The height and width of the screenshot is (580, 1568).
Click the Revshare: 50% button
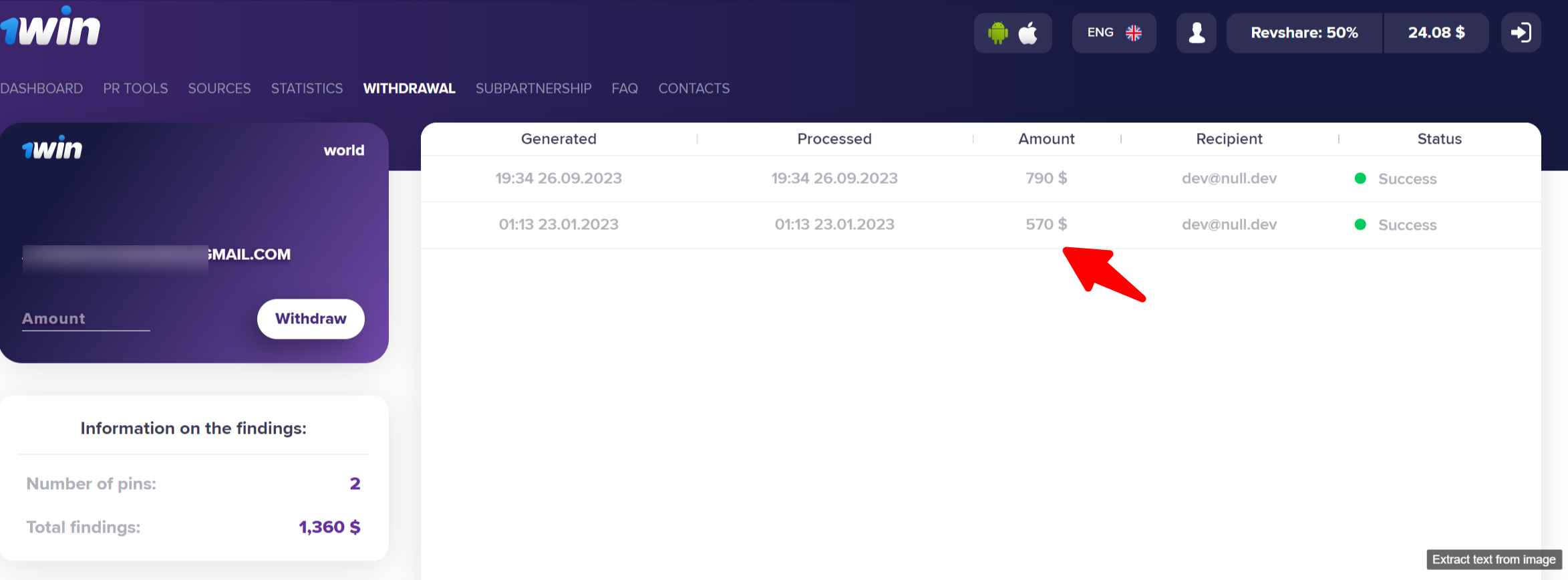pyautogui.click(x=1304, y=33)
